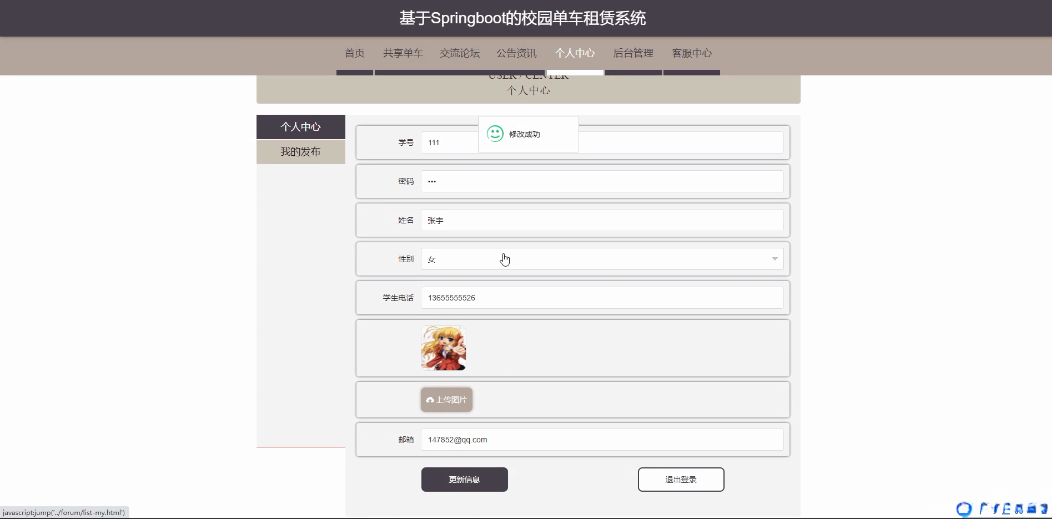This screenshot has width=1052, height=519.
Task: Click the site title 基于Springboot的校园单车租赁系统
Action: (523, 18)
